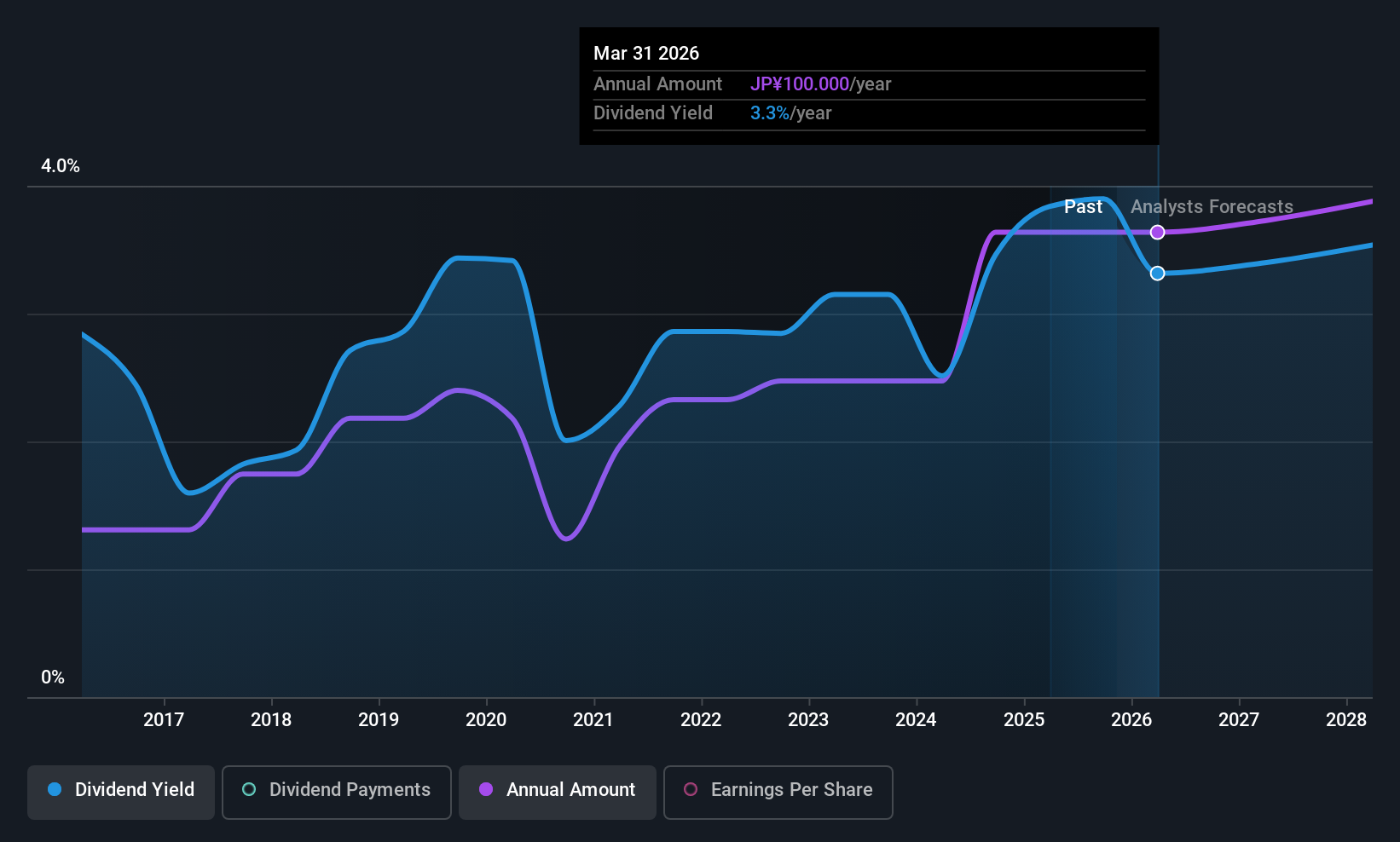
Task: Click the teal Dividend Payments circle icon
Action: coord(248,790)
